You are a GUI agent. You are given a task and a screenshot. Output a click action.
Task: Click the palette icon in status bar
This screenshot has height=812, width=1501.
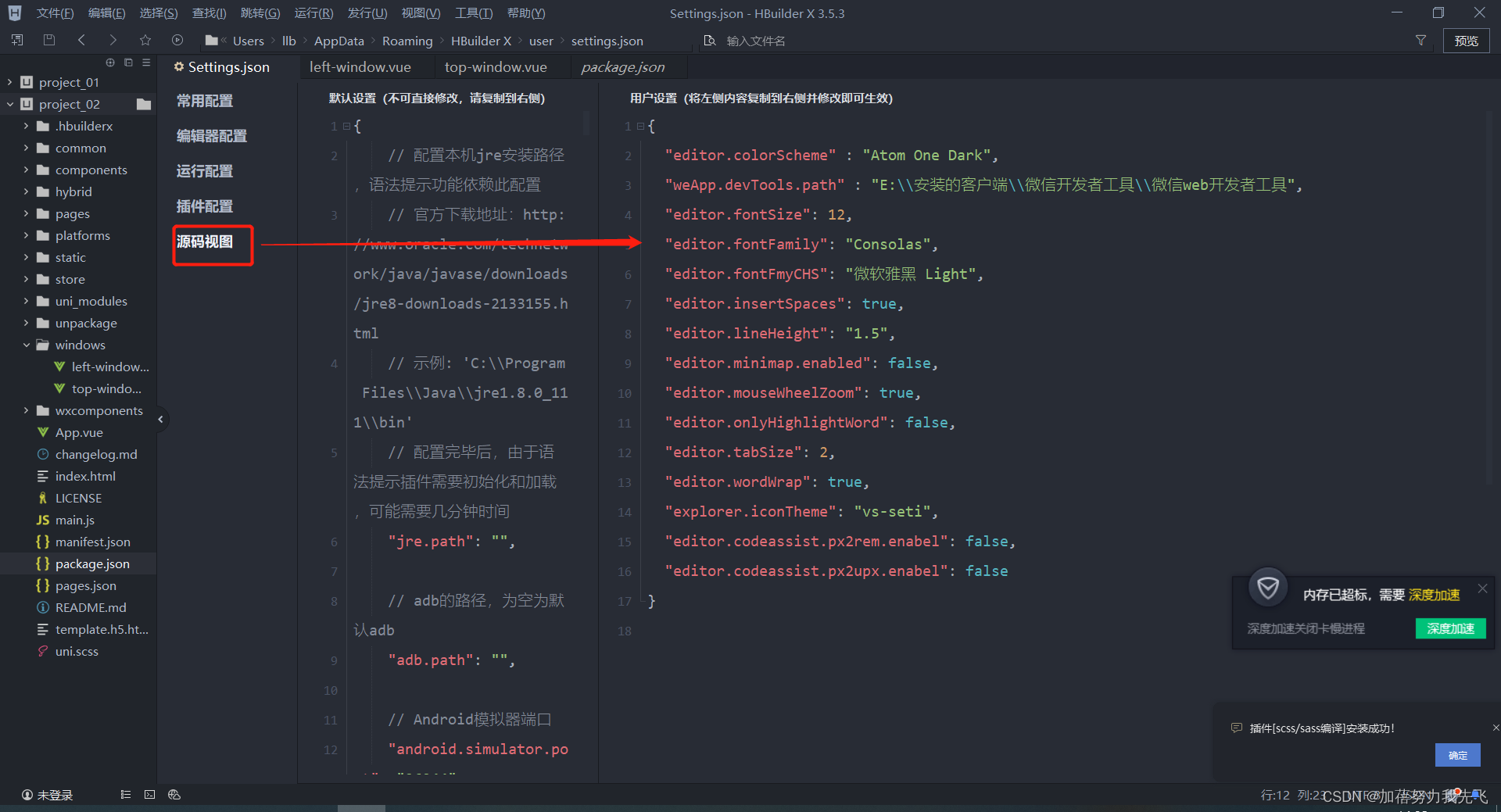[x=174, y=794]
